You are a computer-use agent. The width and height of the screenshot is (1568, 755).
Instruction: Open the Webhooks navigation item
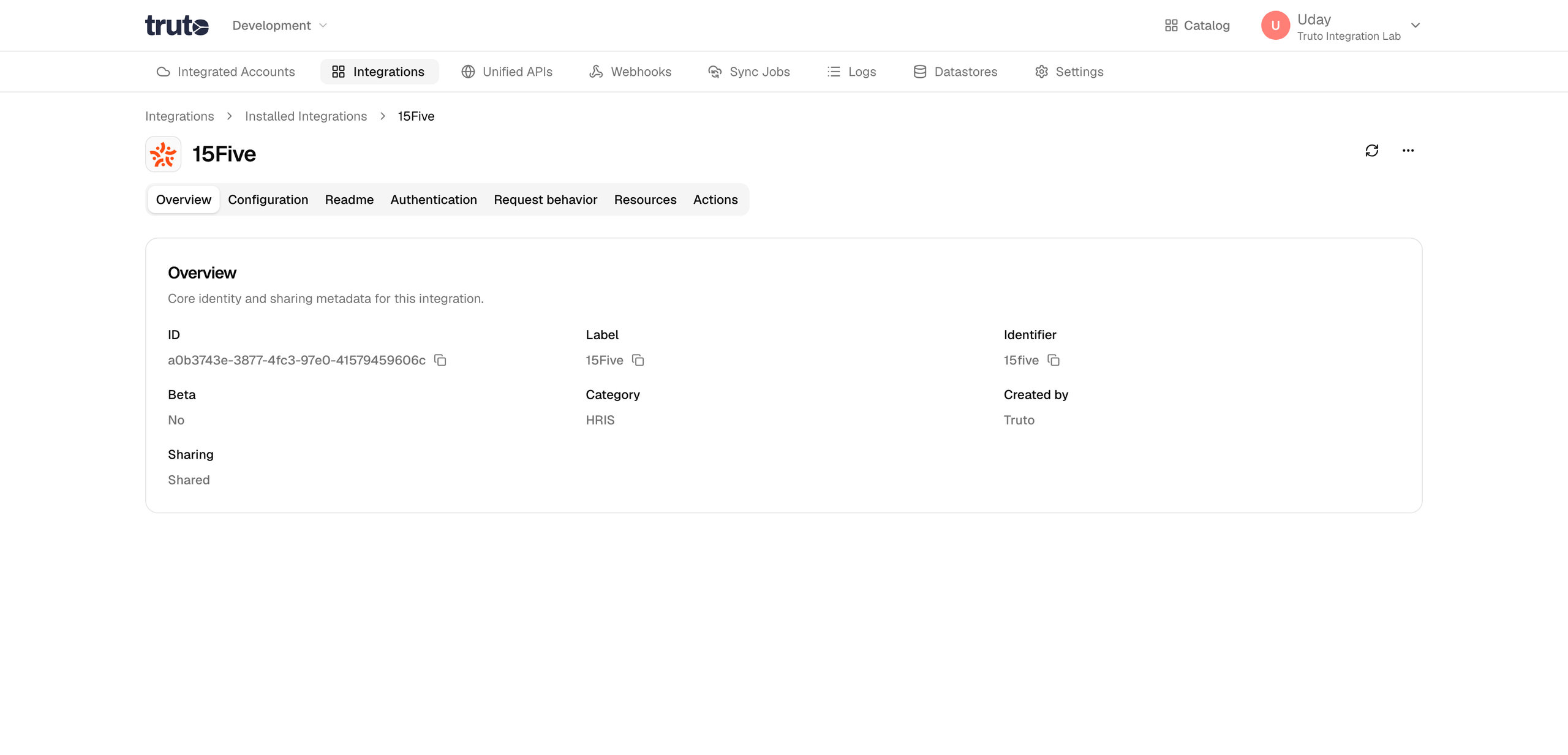pos(630,72)
